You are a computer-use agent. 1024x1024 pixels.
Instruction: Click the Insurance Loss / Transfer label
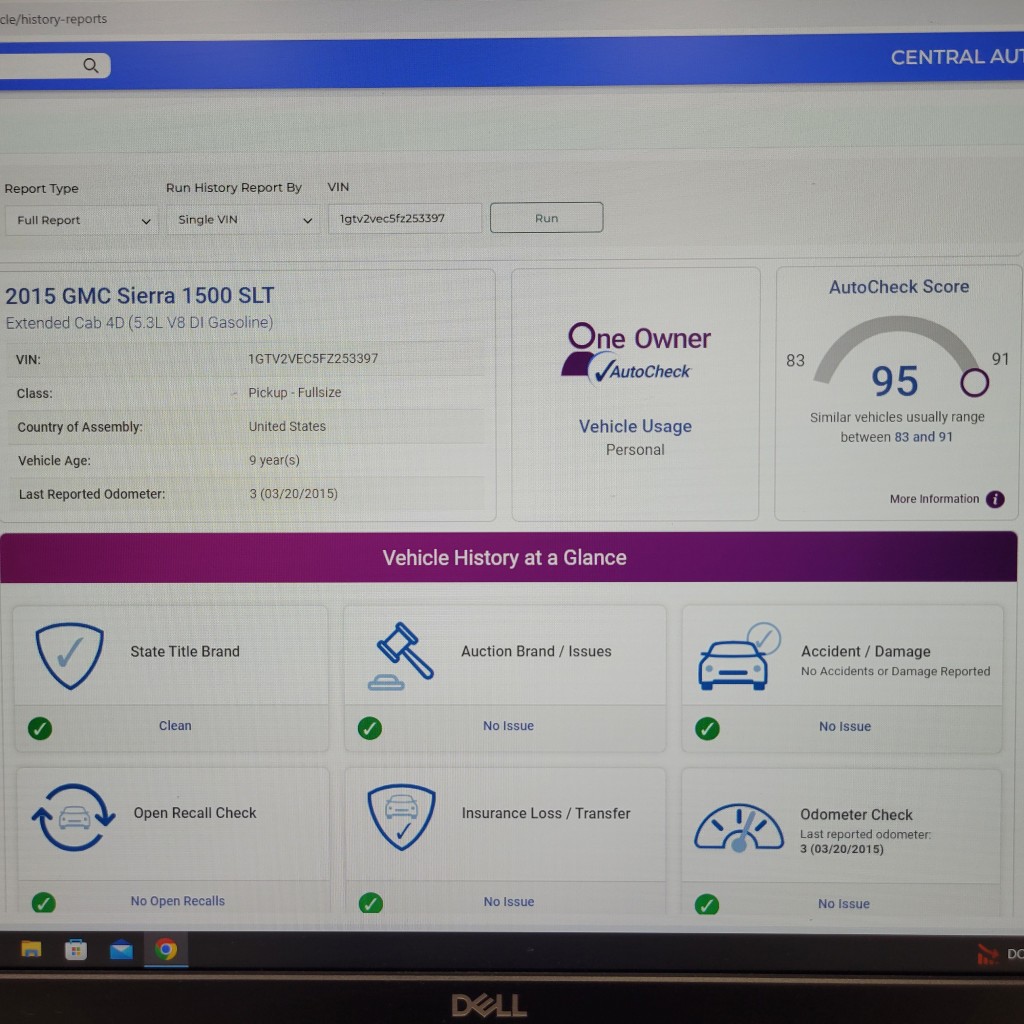click(x=546, y=813)
